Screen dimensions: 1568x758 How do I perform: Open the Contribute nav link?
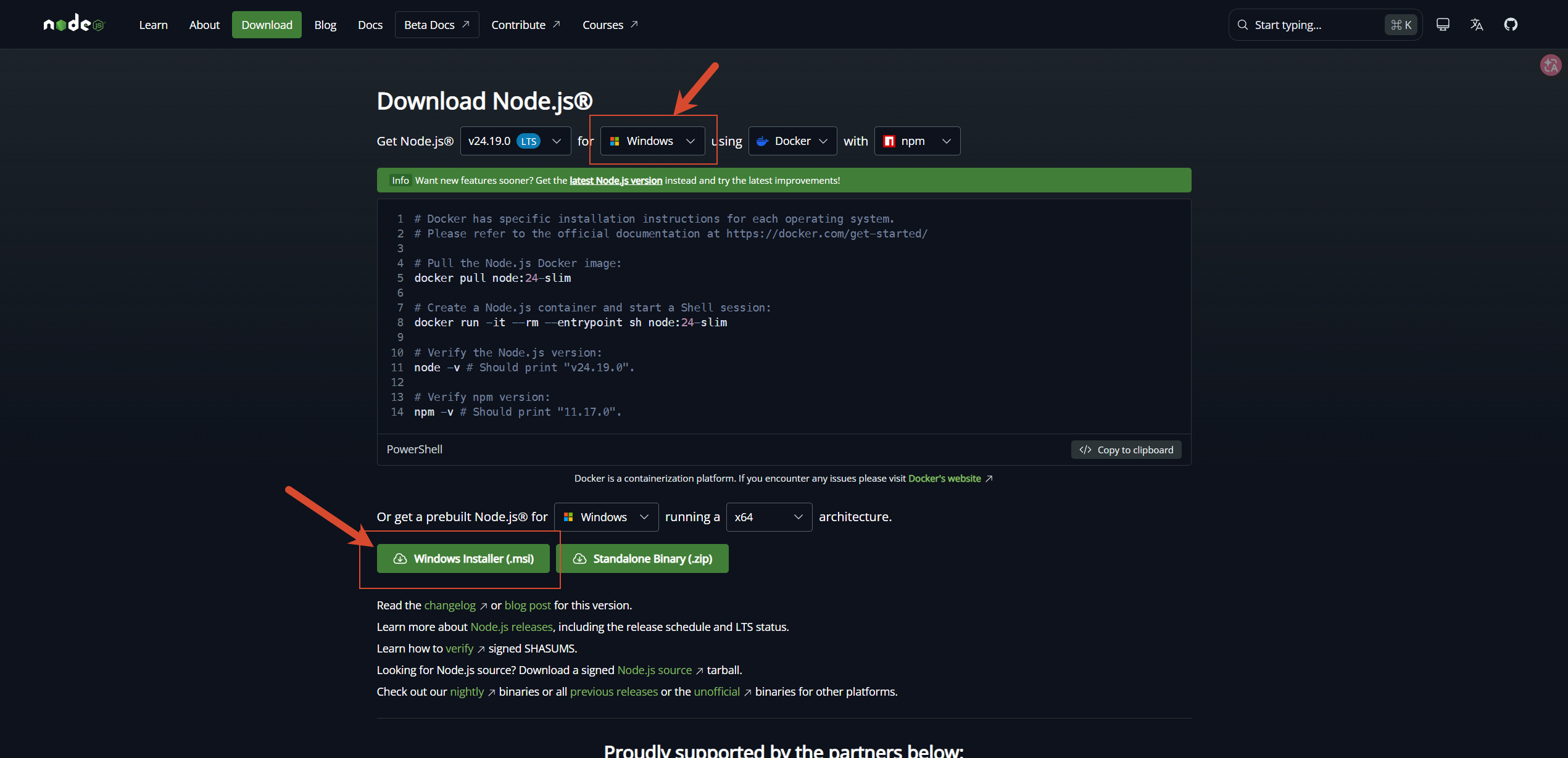coord(526,25)
